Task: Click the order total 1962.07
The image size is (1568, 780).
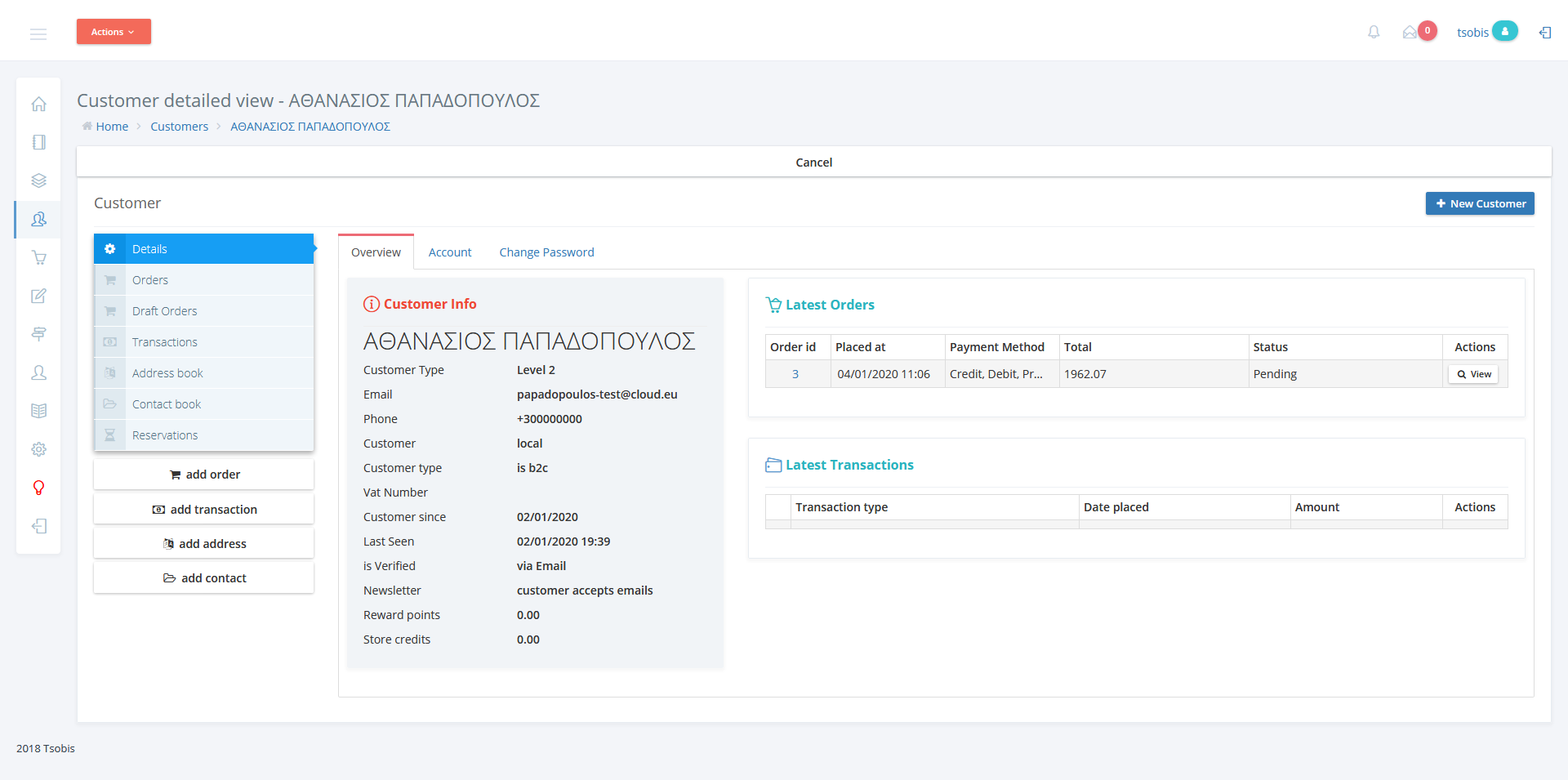Action: tap(1085, 374)
